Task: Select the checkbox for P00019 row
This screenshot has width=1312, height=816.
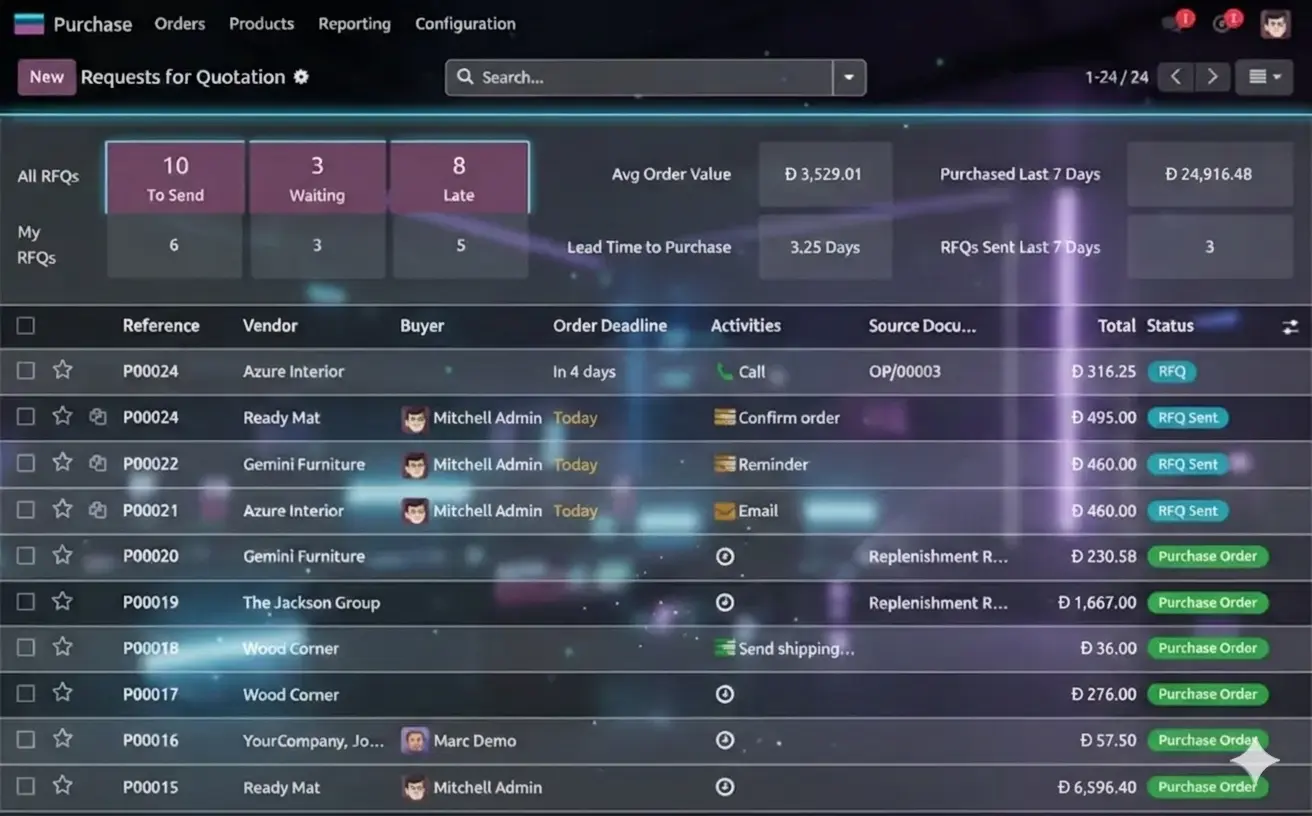Action: 26,602
